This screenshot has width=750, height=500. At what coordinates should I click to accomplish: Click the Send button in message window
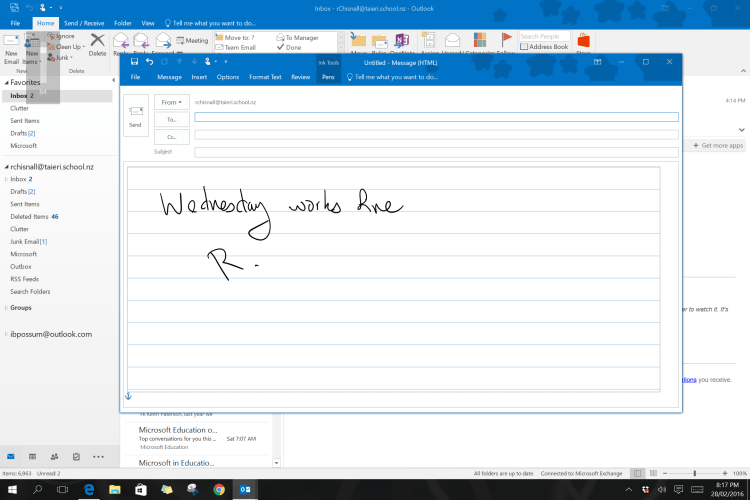136,116
